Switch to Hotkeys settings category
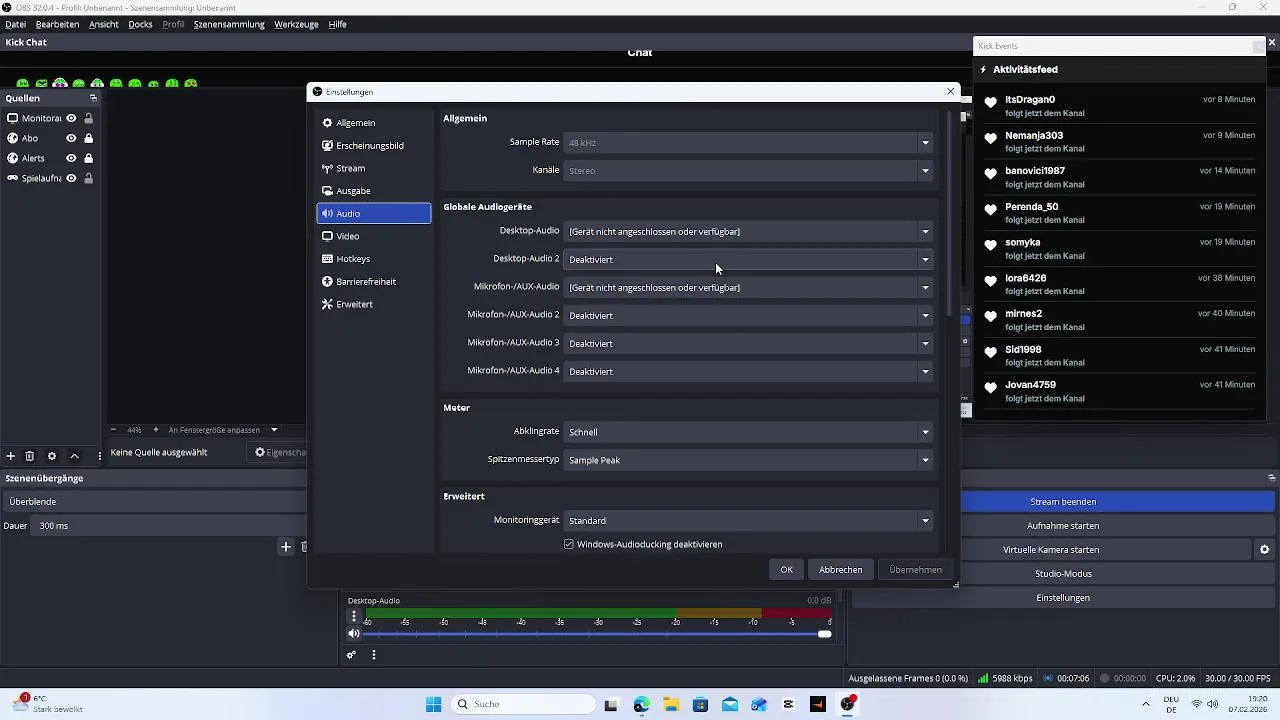The width and height of the screenshot is (1280, 720). (374, 259)
